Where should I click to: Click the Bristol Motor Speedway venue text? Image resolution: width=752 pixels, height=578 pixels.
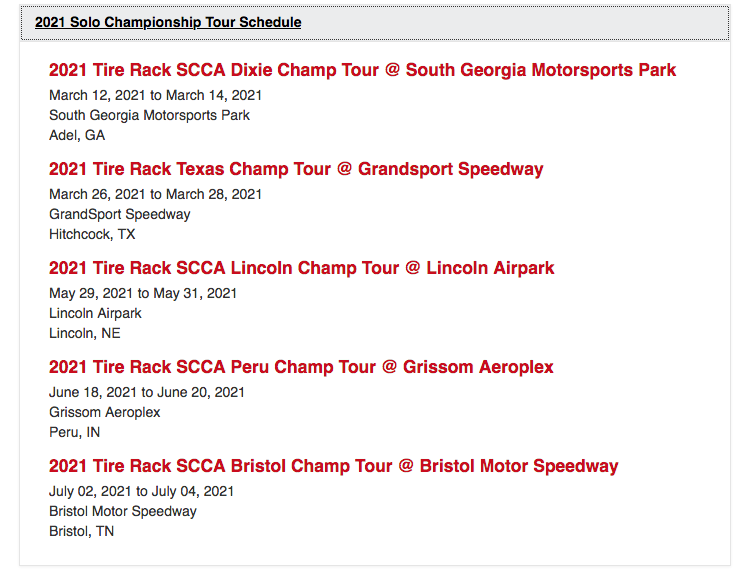click(123, 511)
